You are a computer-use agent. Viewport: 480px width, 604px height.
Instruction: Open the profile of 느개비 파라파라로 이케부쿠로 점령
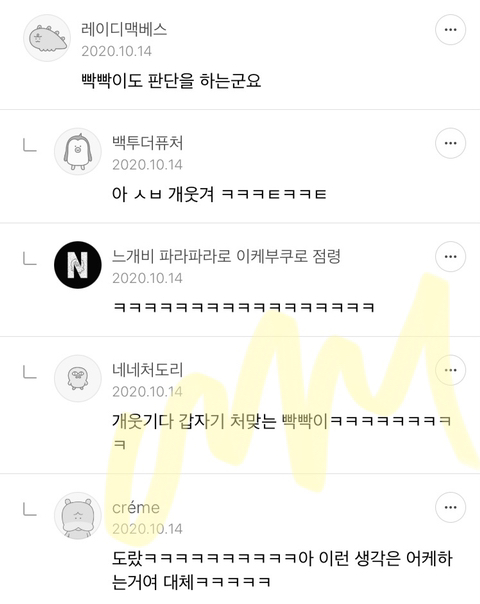(227, 256)
